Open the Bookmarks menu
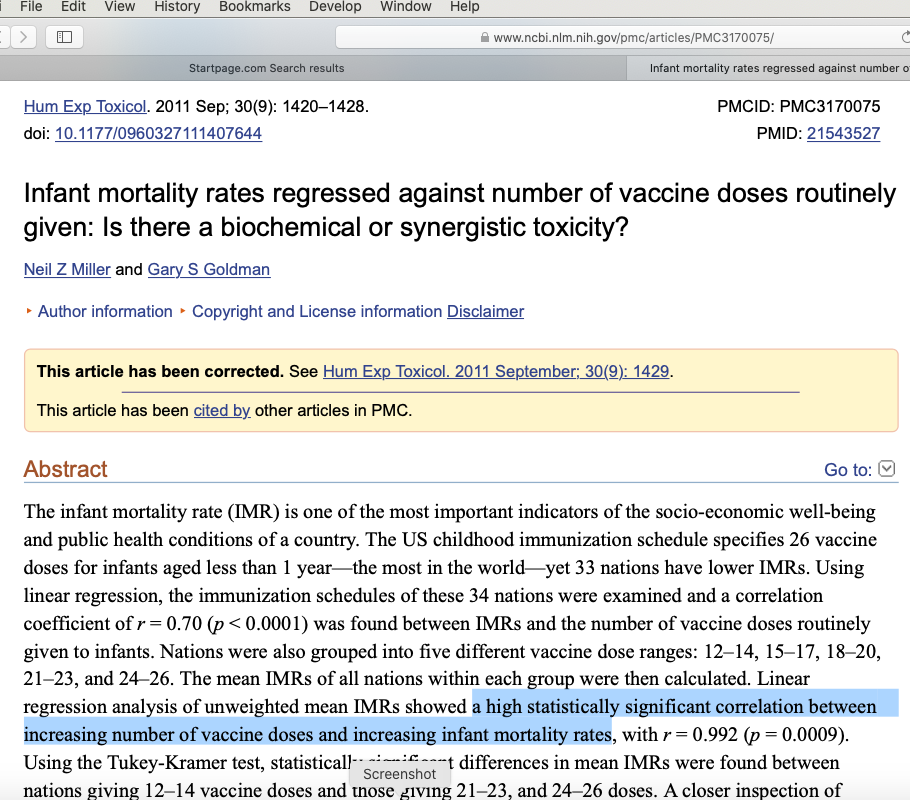This screenshot has width=910, height=800. click(255, 7)
